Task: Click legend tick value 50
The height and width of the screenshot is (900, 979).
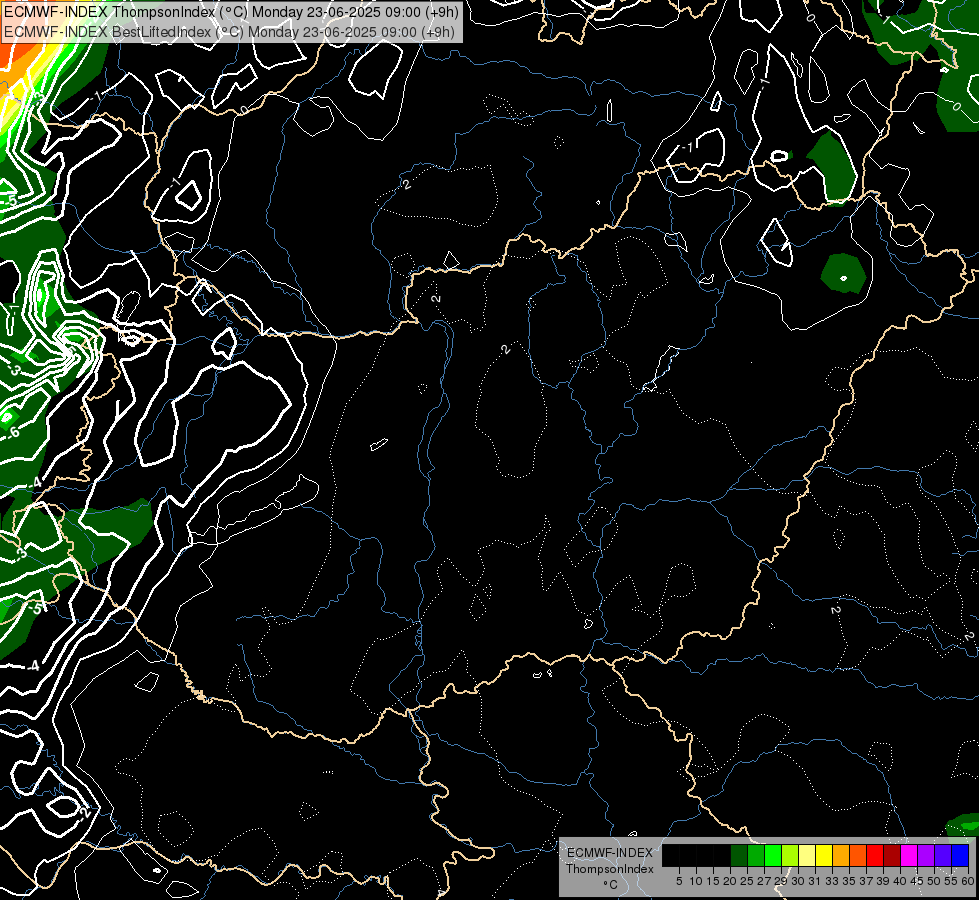Action: click(934, 881)
